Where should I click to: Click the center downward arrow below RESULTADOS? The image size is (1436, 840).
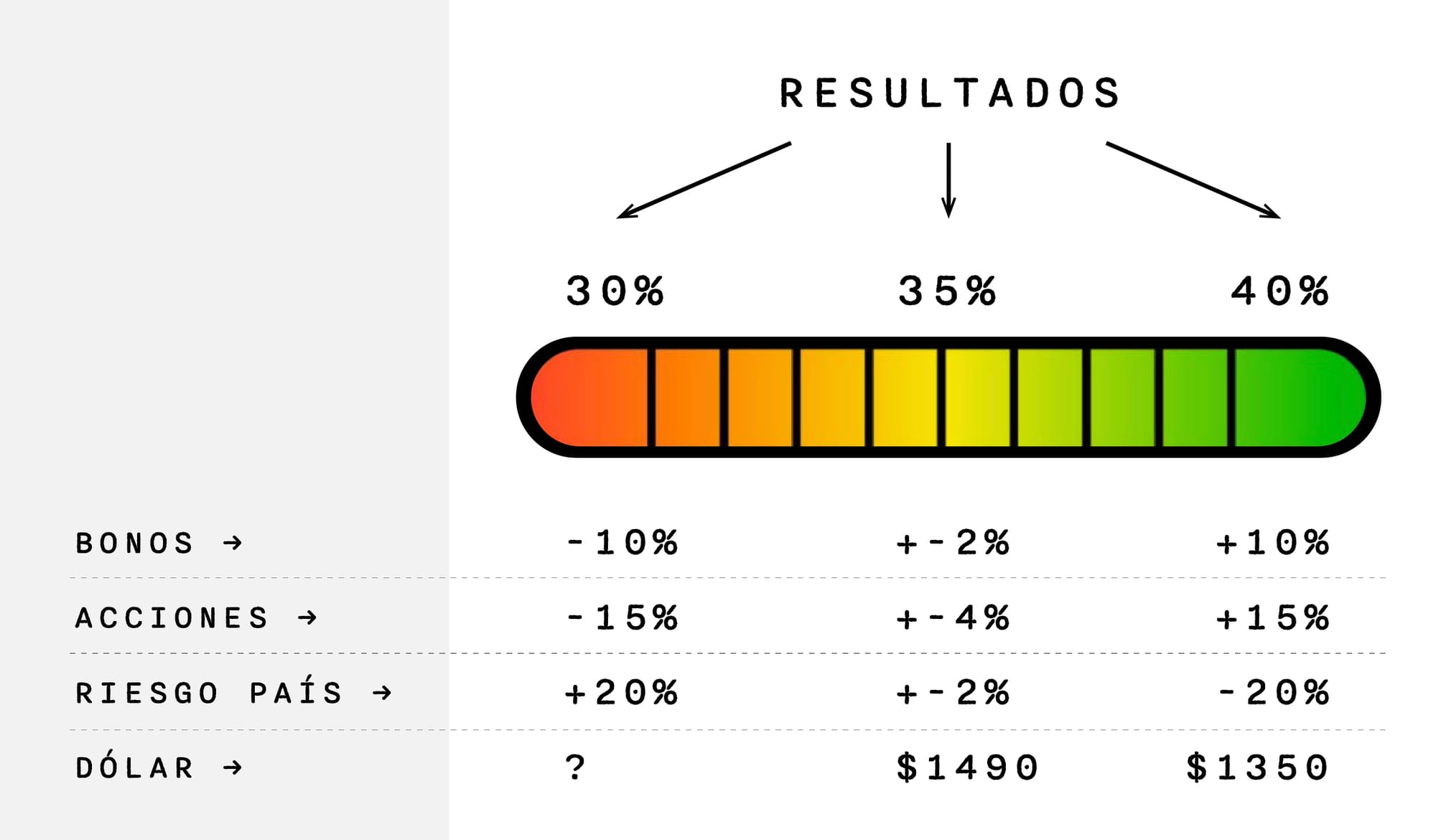[x=948, y=180]
